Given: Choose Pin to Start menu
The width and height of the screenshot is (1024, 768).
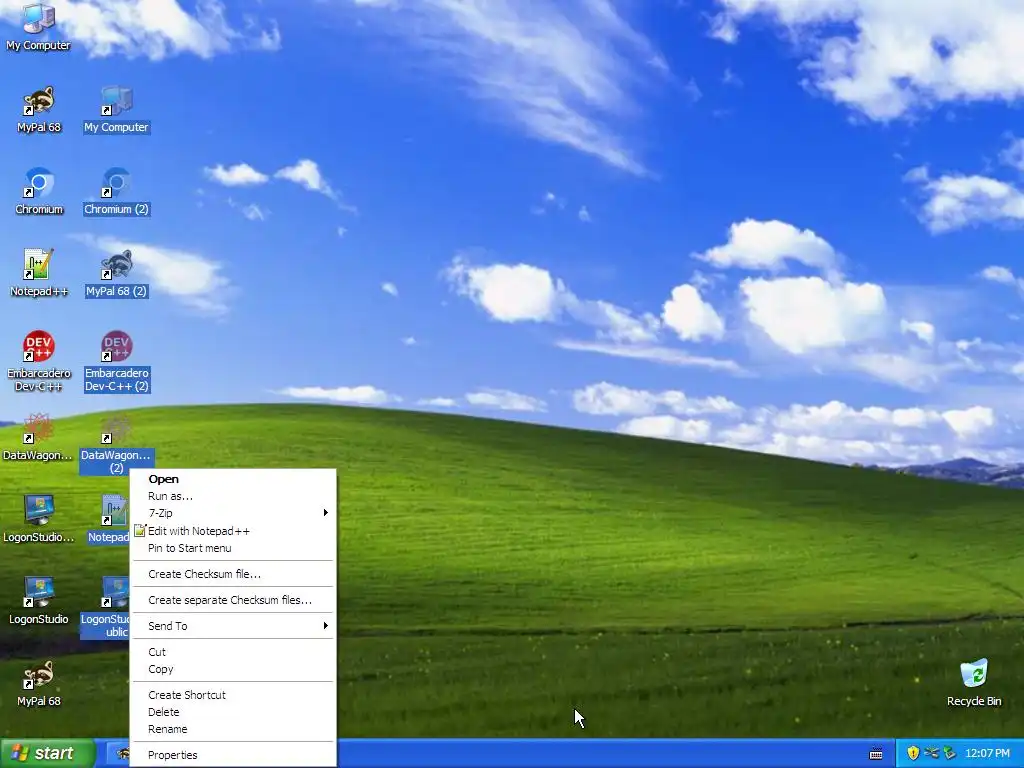Looking at the screenshot, I should [233, 548].
